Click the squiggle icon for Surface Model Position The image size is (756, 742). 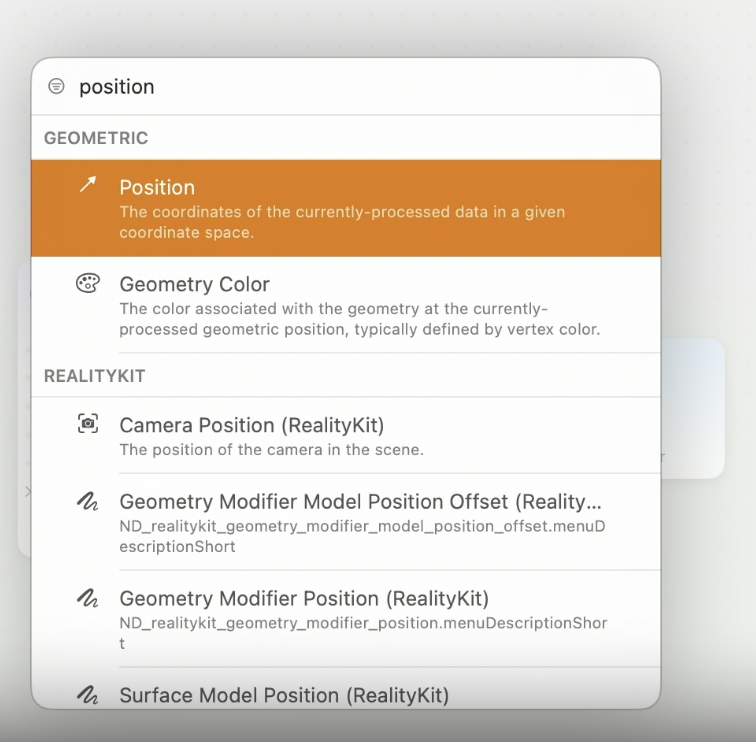88,695
